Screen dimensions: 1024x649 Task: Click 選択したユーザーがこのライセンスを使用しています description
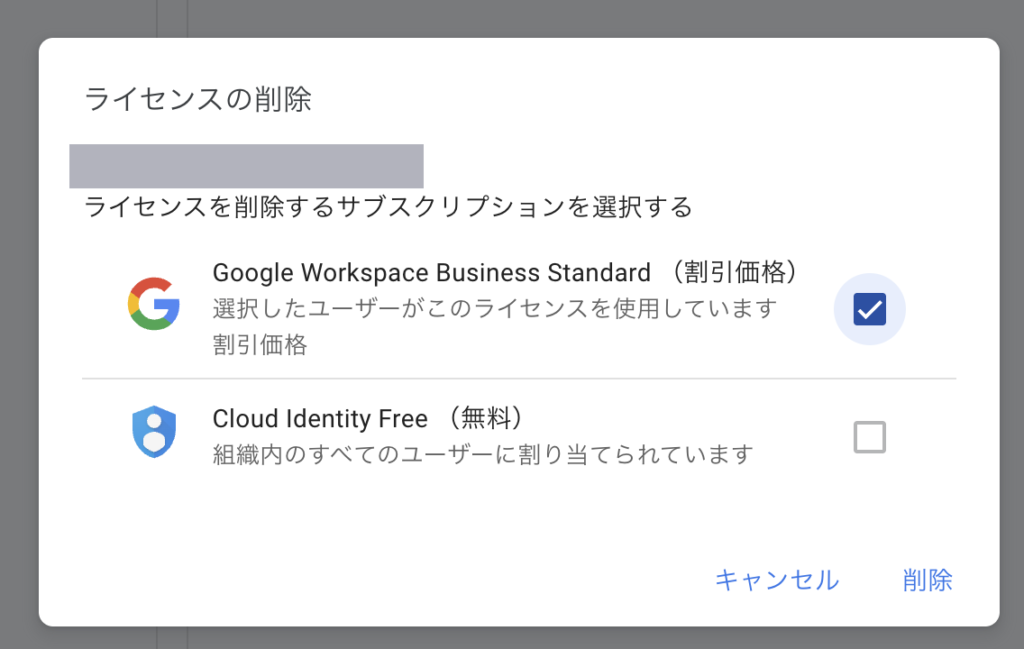[495, 308]
